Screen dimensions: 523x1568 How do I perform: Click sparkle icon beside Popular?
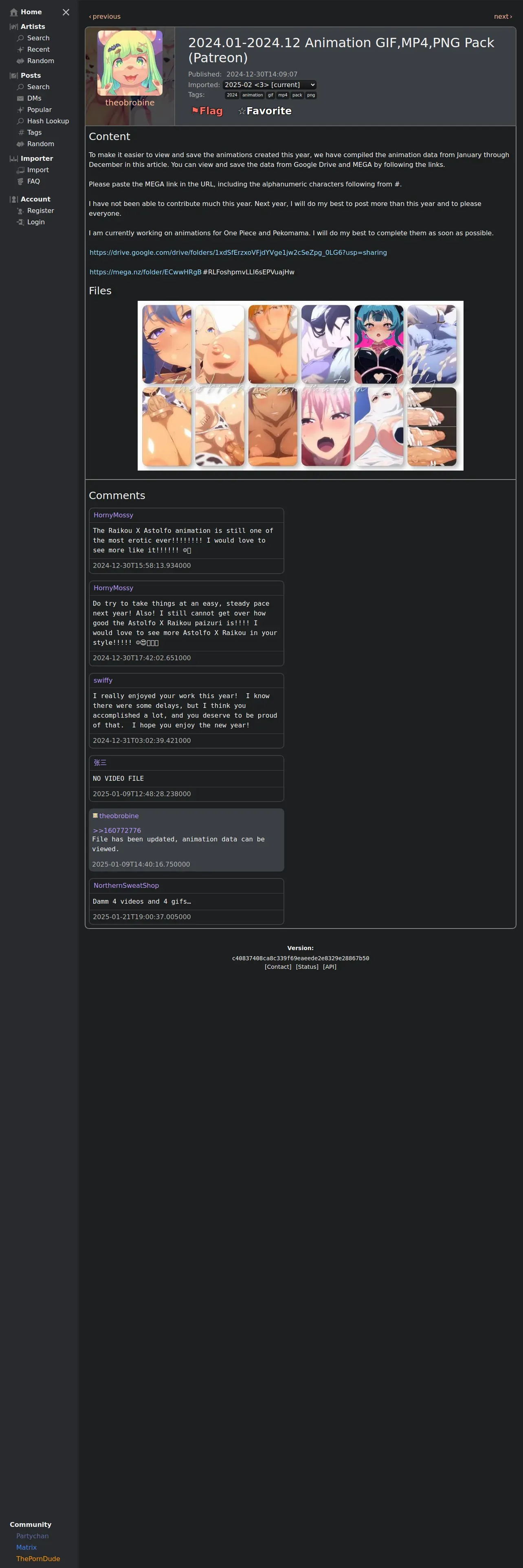(x=21, y=110)
